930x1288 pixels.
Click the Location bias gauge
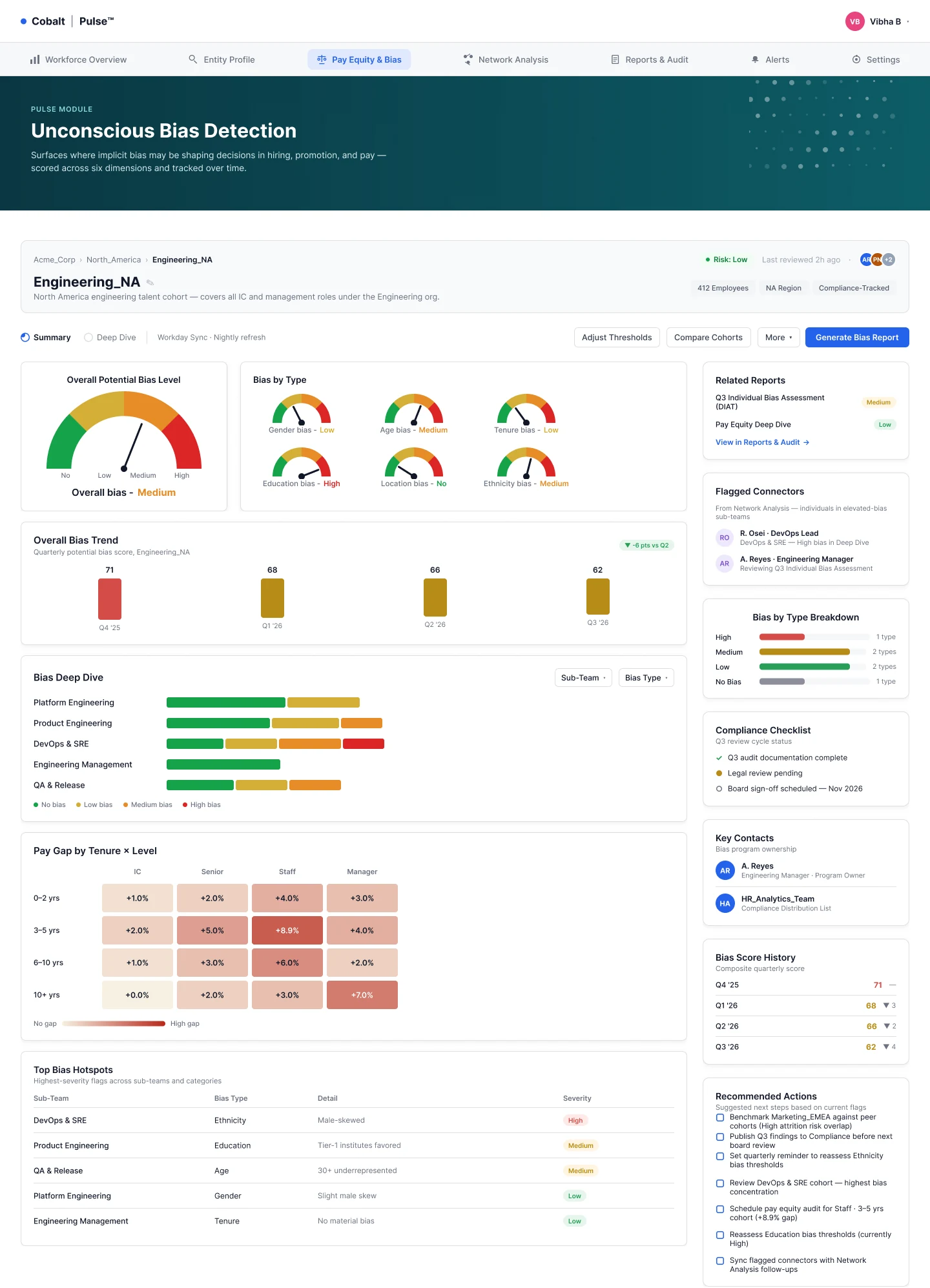(x=414, y=462)
